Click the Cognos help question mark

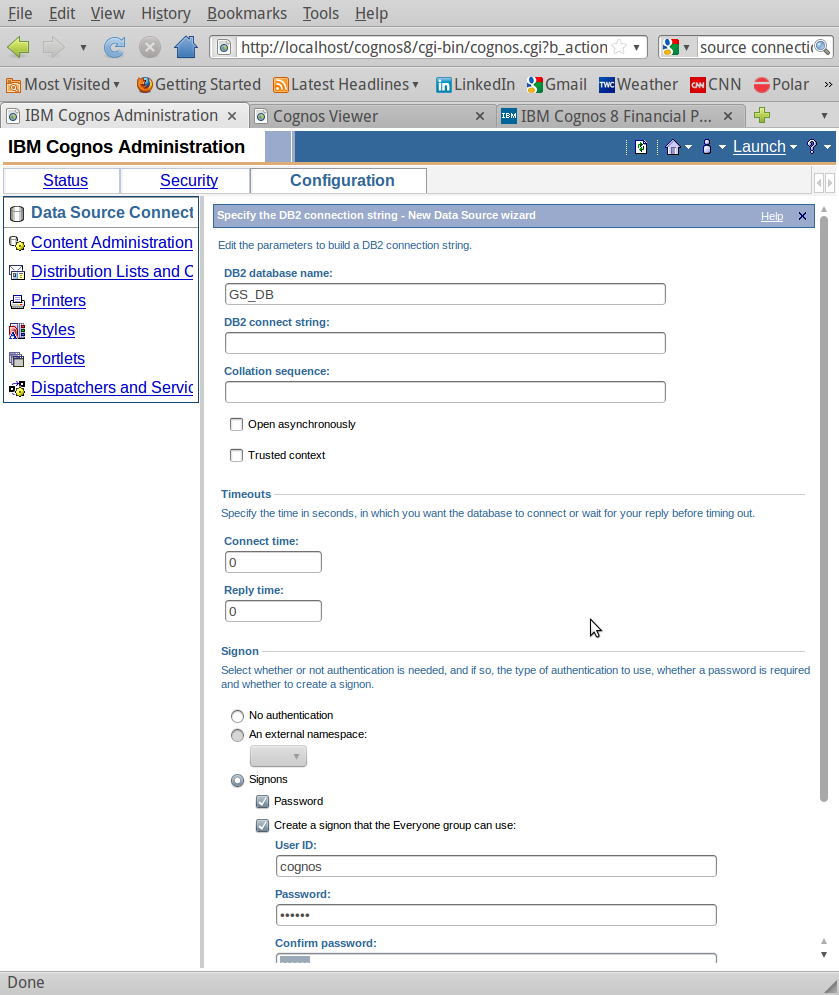[812, 147]
